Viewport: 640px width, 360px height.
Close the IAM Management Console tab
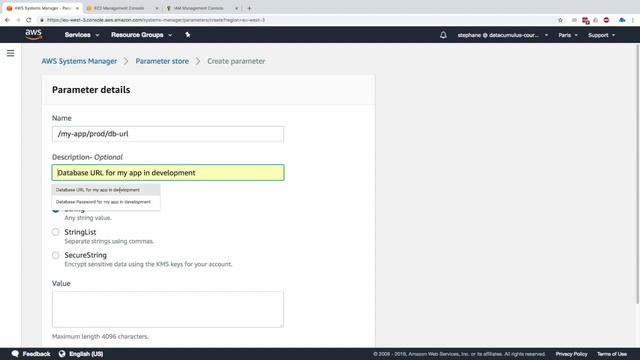click(236, 8)
